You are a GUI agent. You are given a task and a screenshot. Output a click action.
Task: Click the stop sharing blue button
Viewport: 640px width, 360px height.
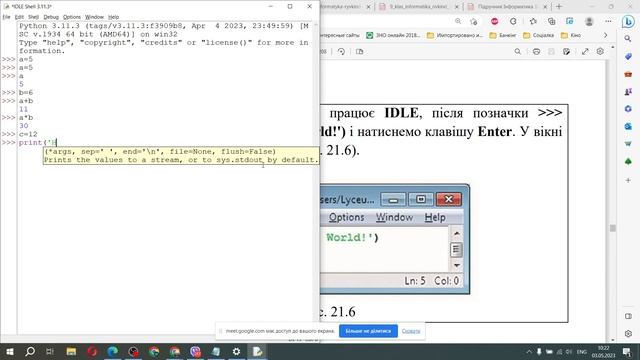pos(368,331)
